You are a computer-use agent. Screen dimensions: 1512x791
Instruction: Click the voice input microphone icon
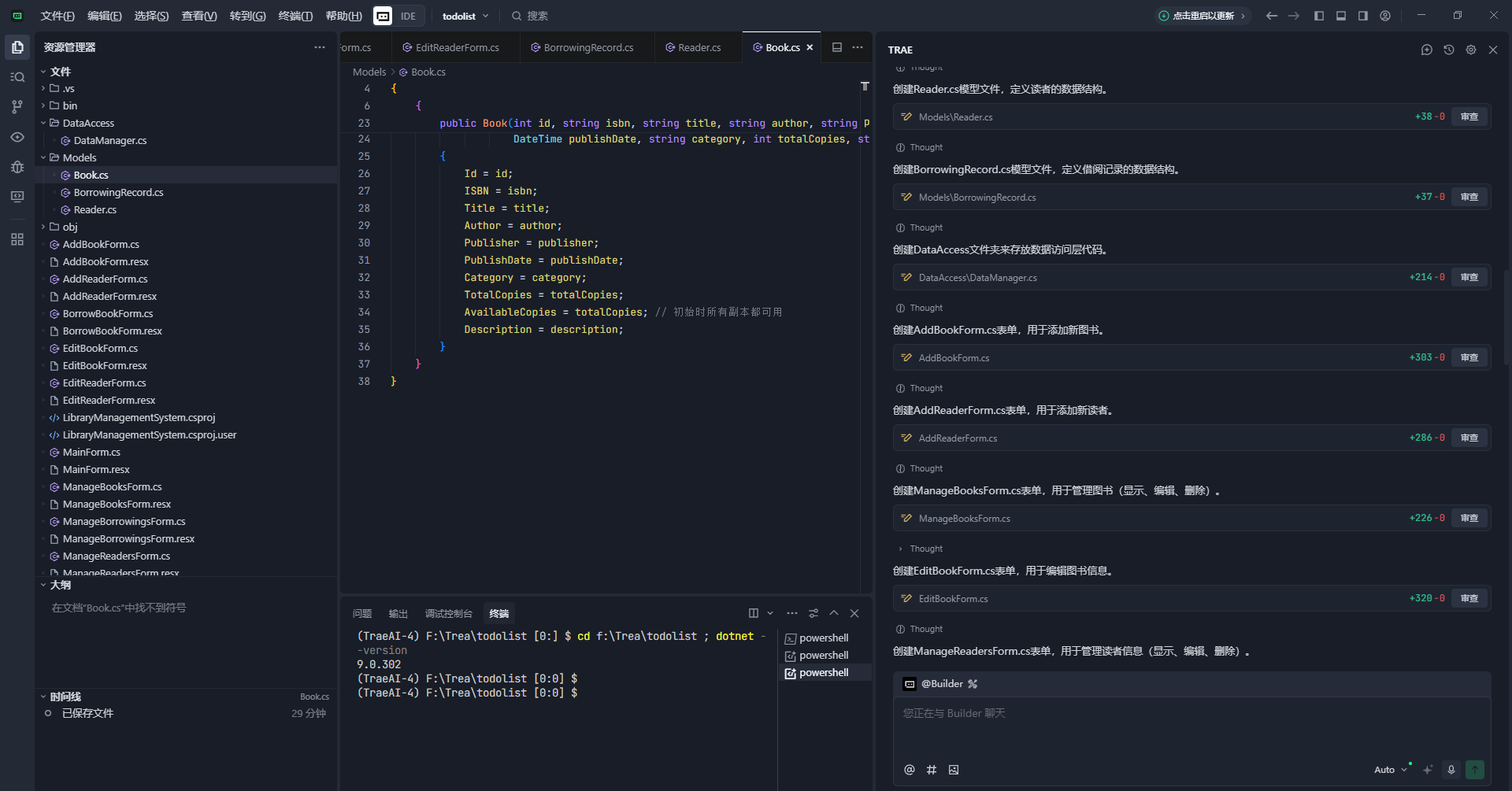(1451, 770)
